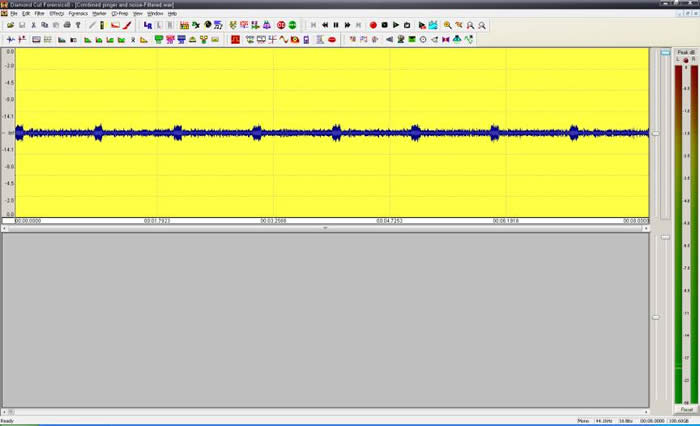Click the gray left-pointing triangle icon

tap(389, 40)
